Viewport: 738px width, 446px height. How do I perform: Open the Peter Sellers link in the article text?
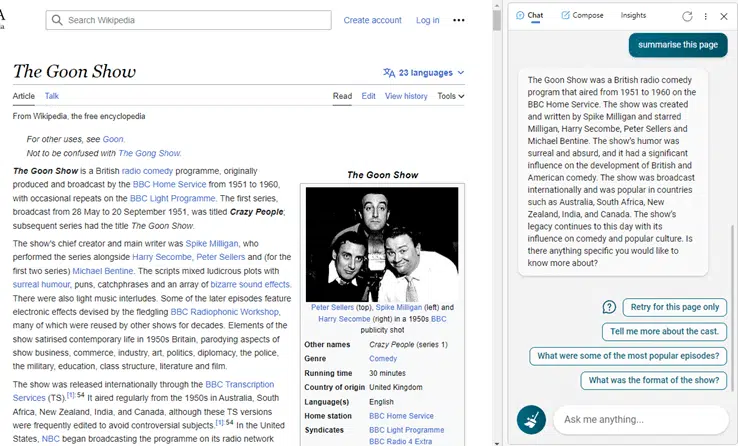pos(220,257)
